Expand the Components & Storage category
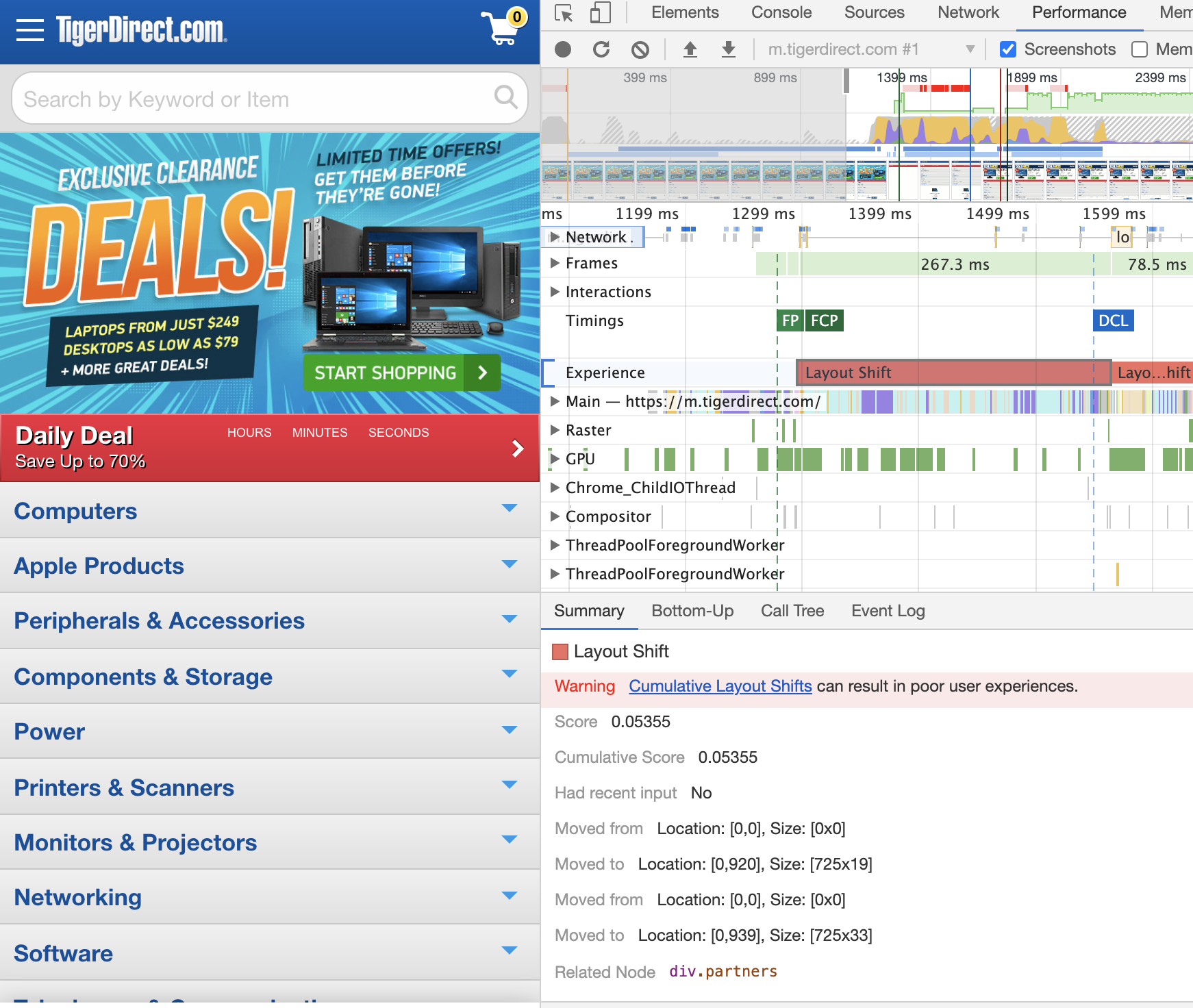Viewport: 1193px width, 1008px height. [x=270, y=677]
